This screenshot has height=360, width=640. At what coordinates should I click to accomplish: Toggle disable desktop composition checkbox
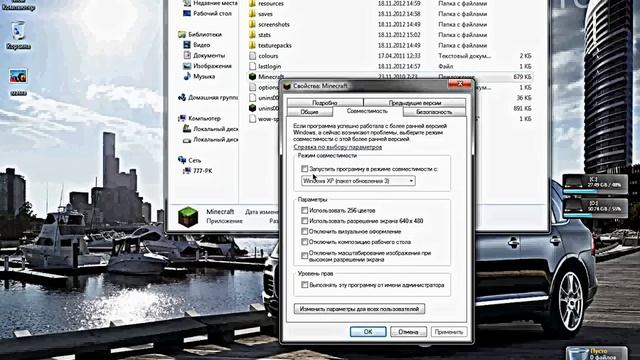(304, 242)
